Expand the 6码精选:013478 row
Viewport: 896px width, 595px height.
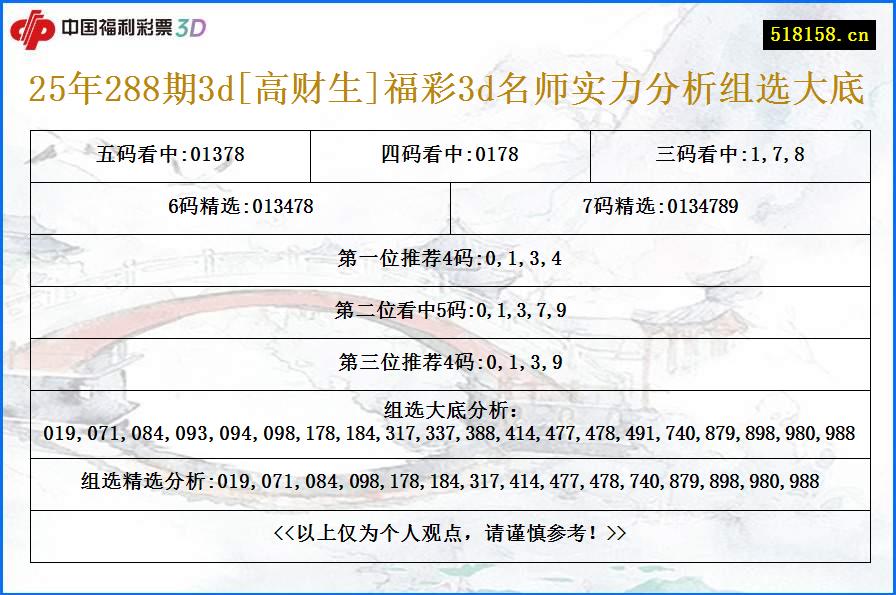(x=243, y=208)
